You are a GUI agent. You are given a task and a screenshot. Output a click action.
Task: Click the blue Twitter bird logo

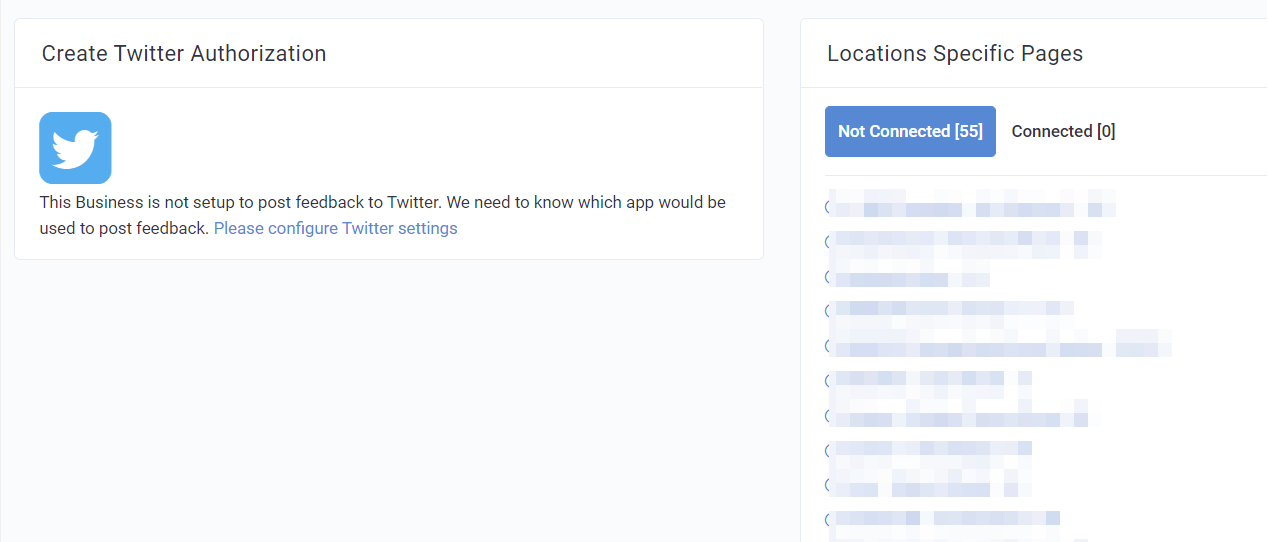(75, 148)
